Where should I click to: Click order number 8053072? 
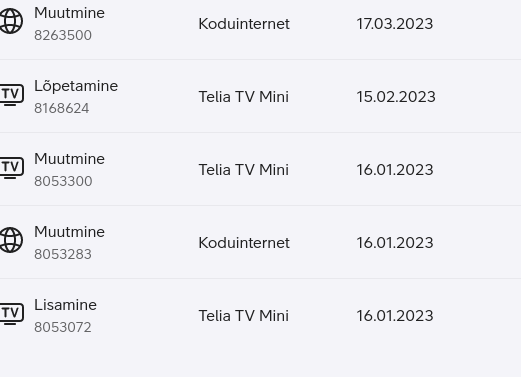(63, 327)
